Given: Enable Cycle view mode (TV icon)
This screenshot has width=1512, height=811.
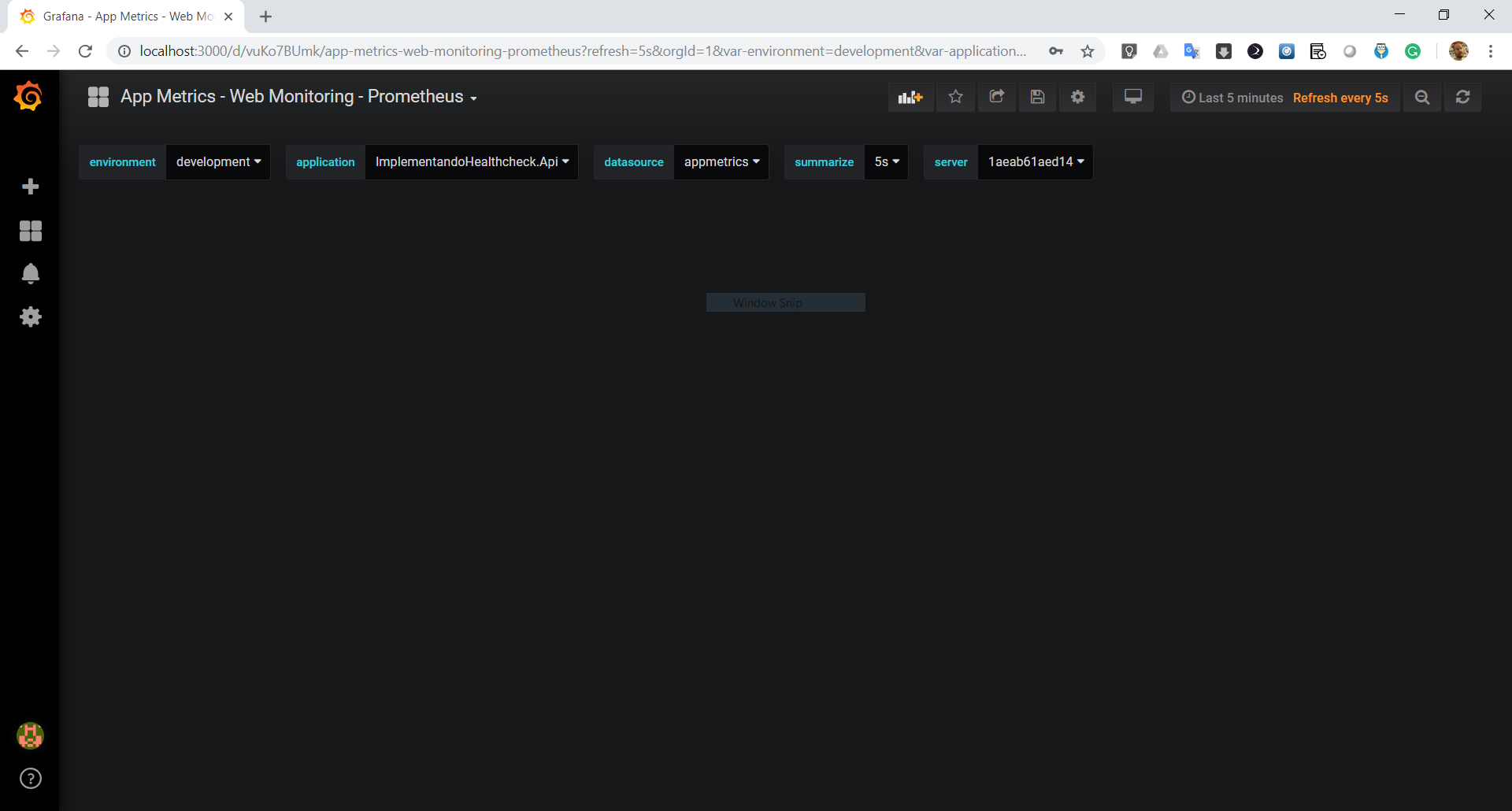Looking at the screenshot, I should pyautogui.click(x=1132, y=97).
